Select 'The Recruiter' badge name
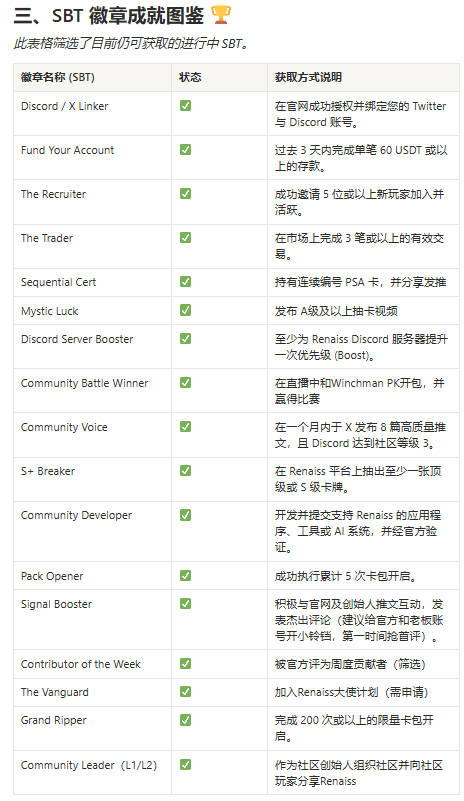464x801 pixels. 53,194
